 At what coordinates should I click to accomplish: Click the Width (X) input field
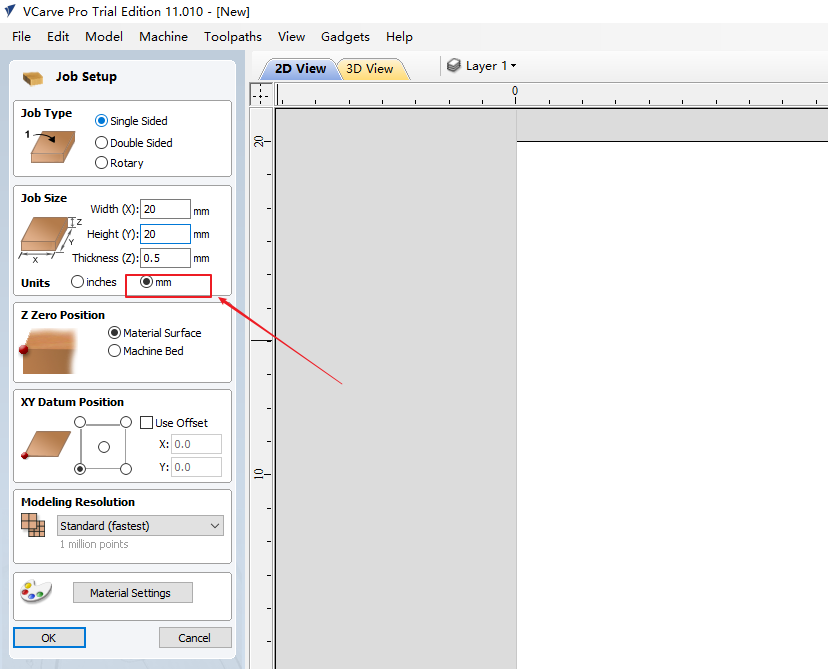[x=165, y=209]
